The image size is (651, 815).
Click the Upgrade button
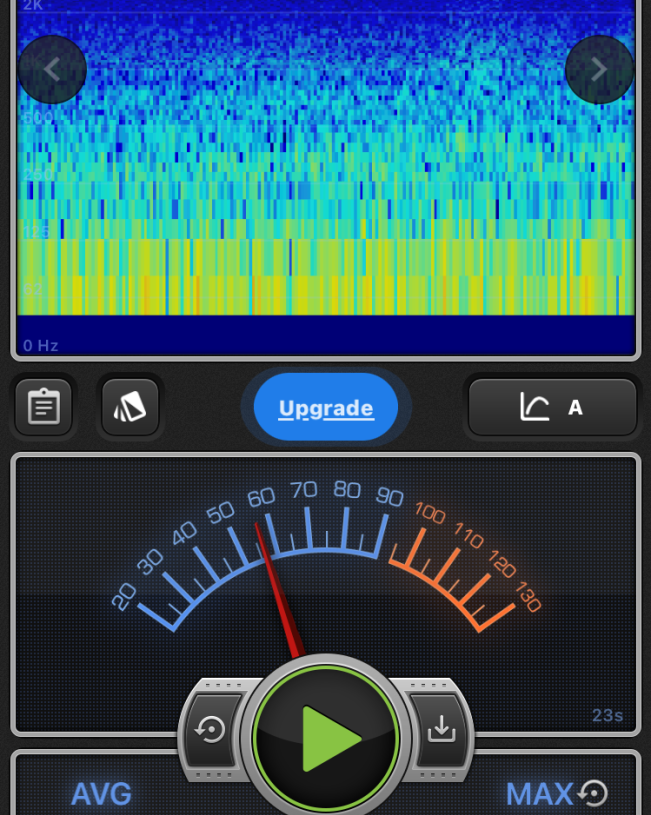pos(326,408)
